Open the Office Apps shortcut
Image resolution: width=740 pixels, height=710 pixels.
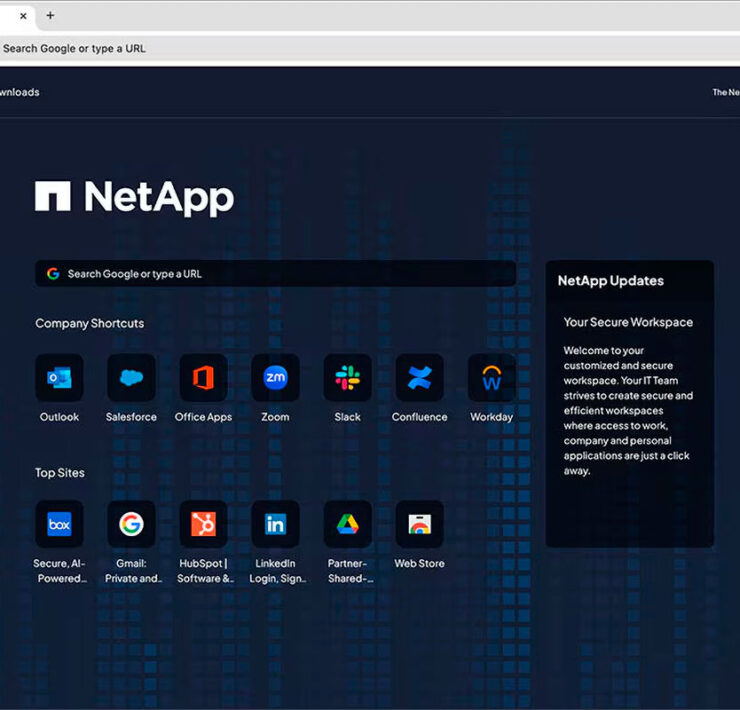point(203,378)
